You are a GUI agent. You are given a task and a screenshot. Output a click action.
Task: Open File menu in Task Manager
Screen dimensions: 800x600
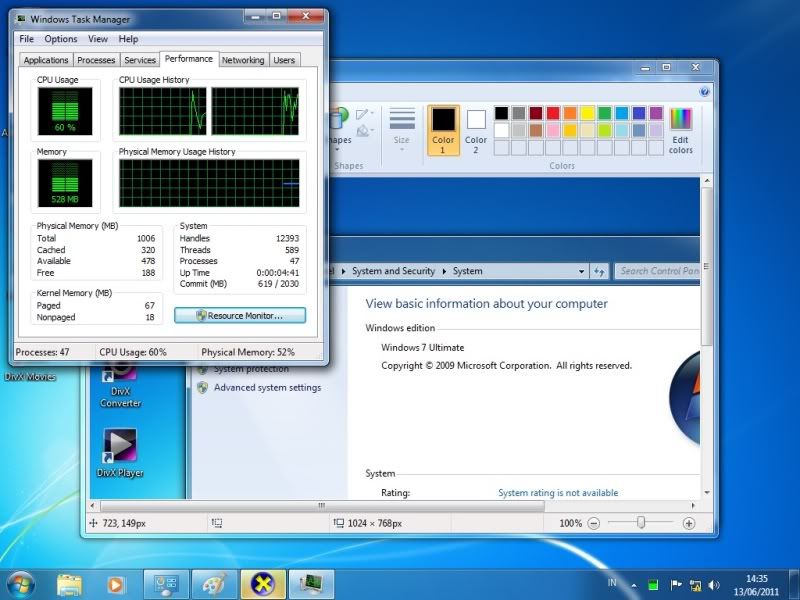tap(27, 39)
